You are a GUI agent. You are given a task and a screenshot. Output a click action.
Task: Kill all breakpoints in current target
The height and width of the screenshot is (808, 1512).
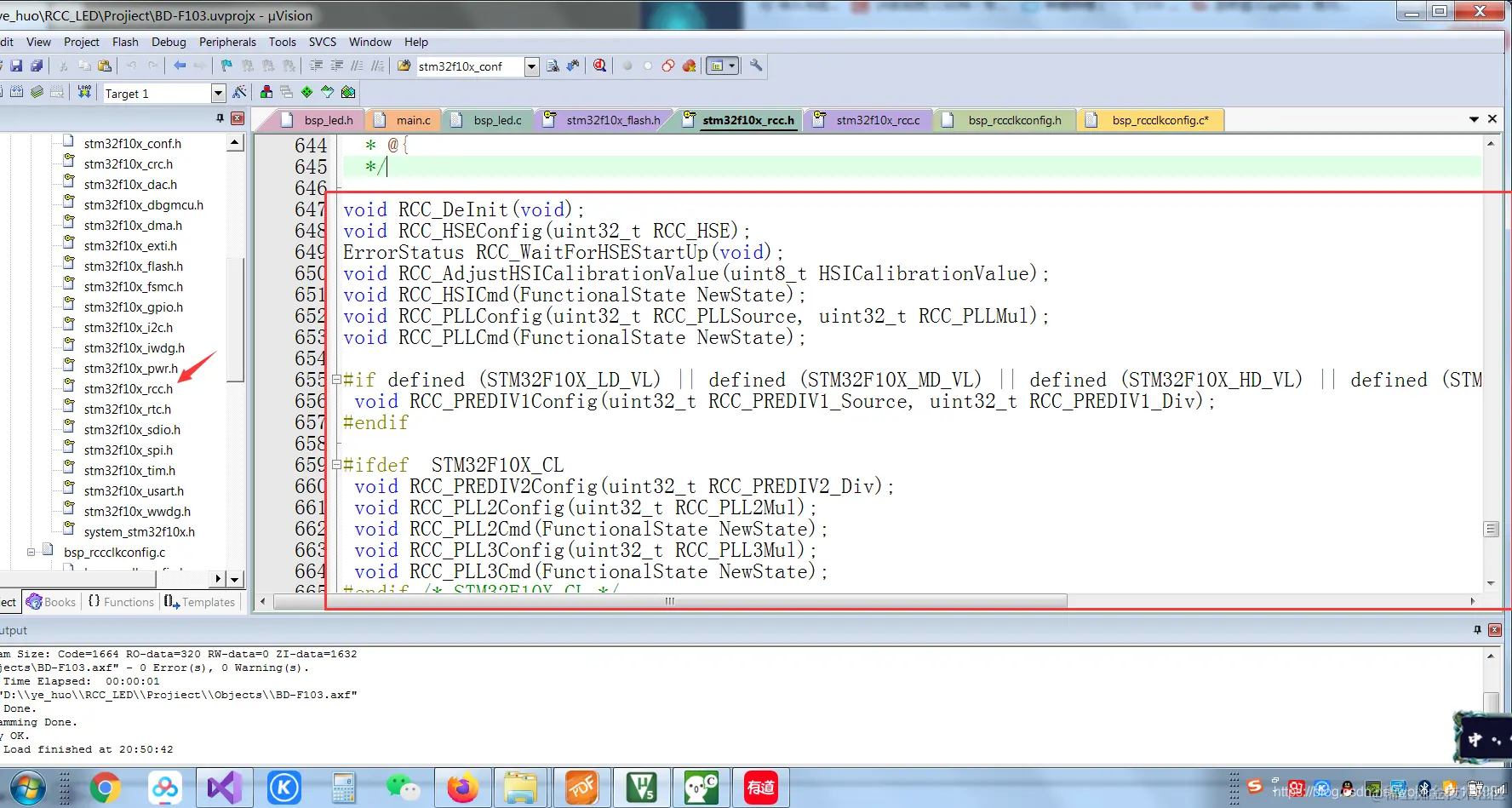click(689, 66)
